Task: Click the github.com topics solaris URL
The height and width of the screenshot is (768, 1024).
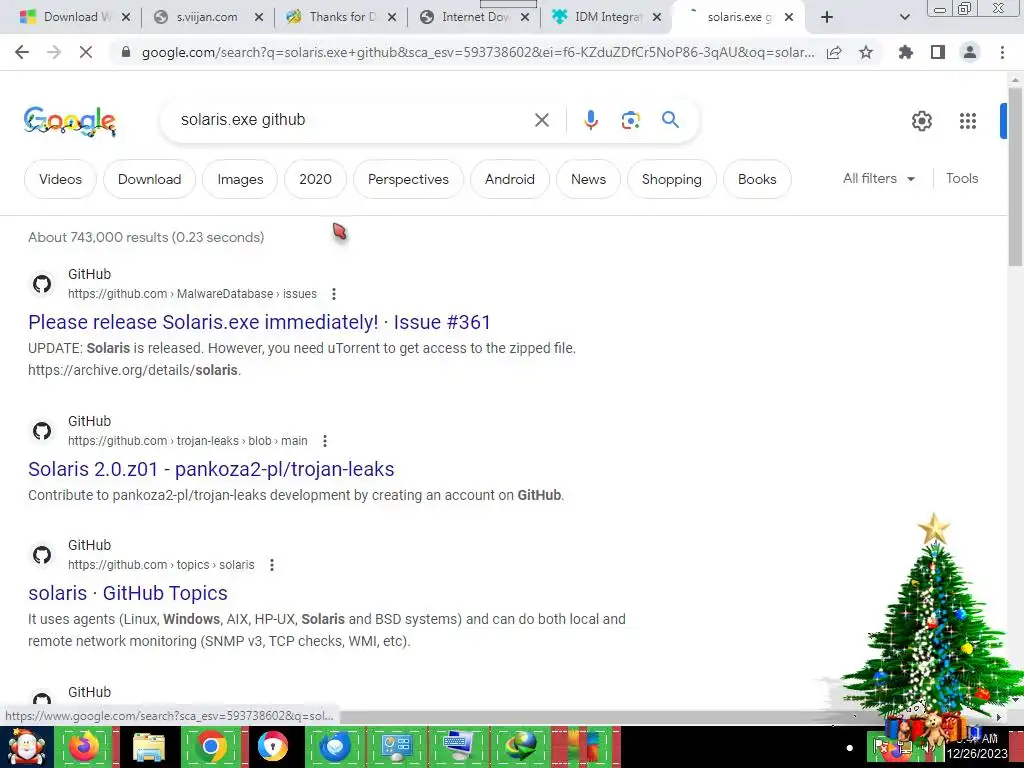Action: [161, 565]
